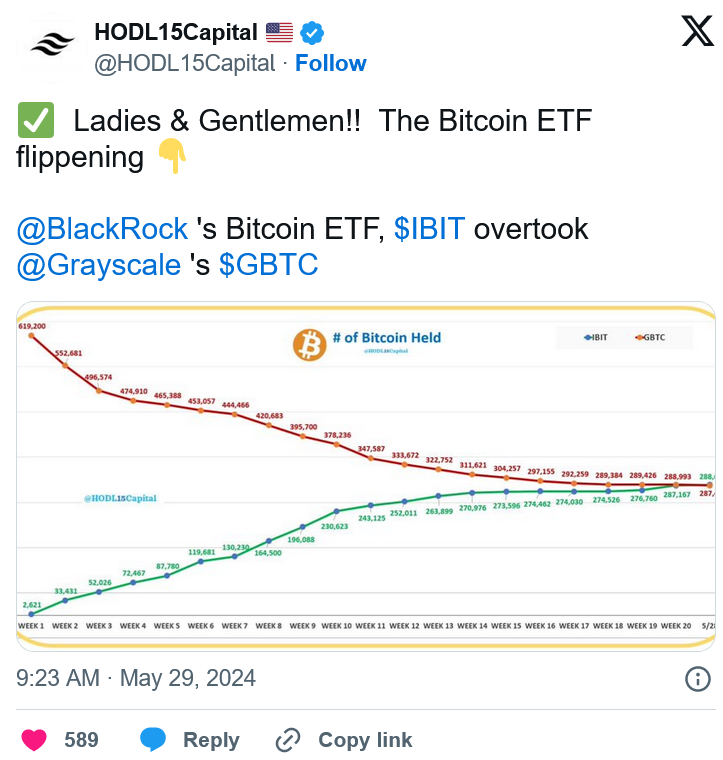Screen dimensions: 723x760
Task: Click the $IBIT cashtag
Action: [x=429, y=228]
